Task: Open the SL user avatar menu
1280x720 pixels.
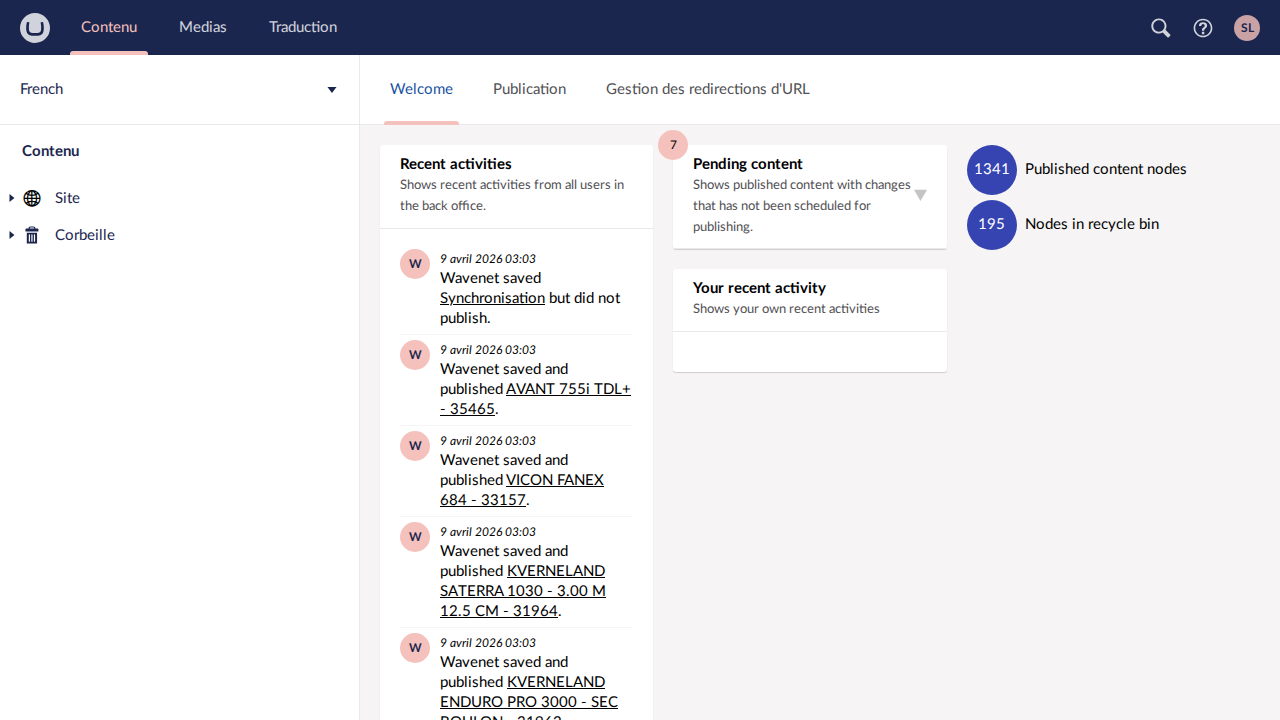Action: point(1246,28)
